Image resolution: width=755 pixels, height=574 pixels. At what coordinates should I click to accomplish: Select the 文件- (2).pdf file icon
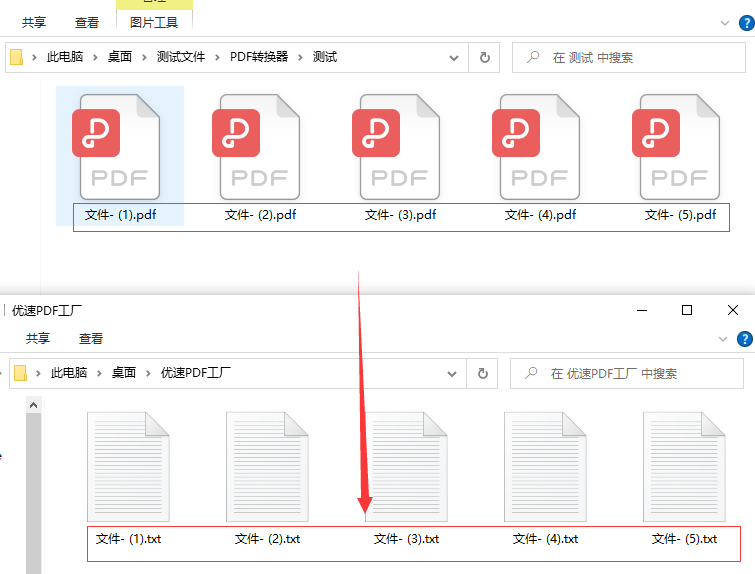[x=256, y=147]
